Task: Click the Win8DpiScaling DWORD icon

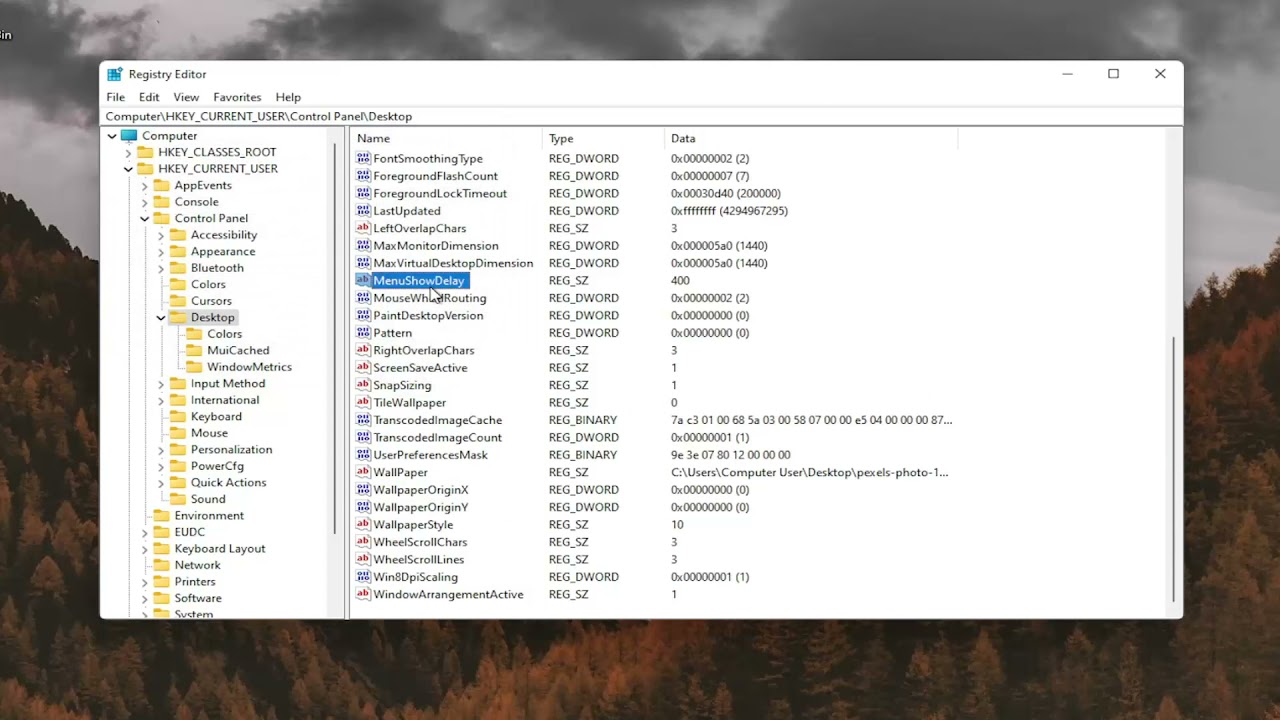Action: click(364, 577)
